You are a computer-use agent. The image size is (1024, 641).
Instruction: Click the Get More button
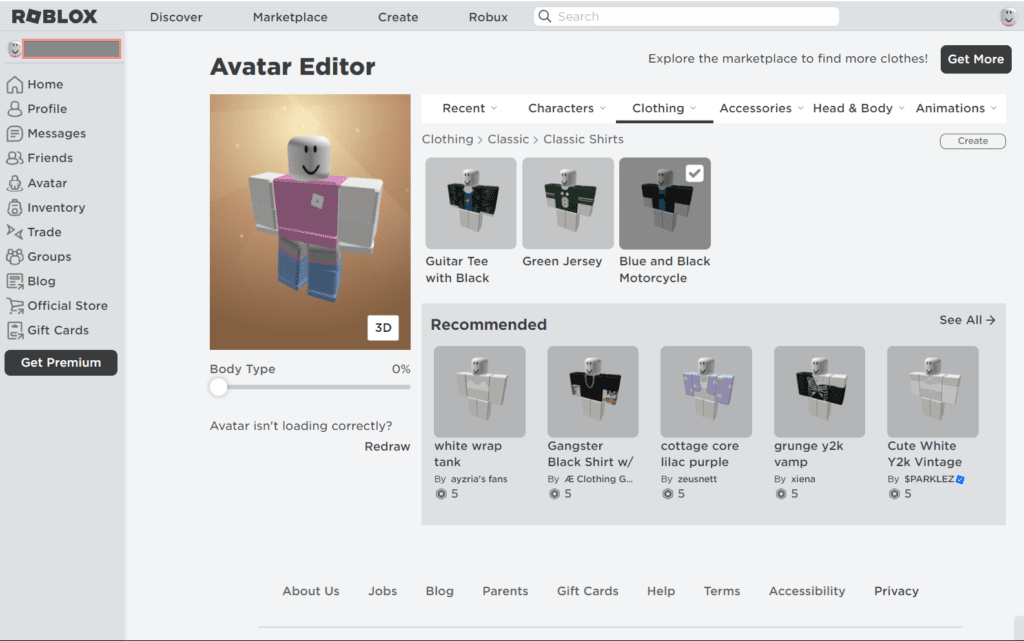976,59
